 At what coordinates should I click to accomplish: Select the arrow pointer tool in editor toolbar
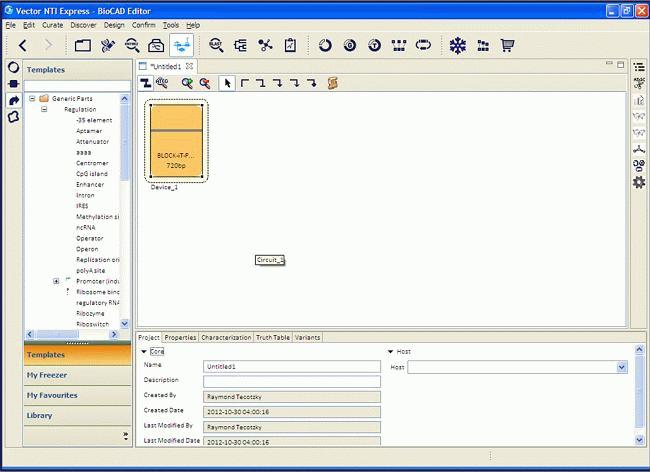point(227,83)
